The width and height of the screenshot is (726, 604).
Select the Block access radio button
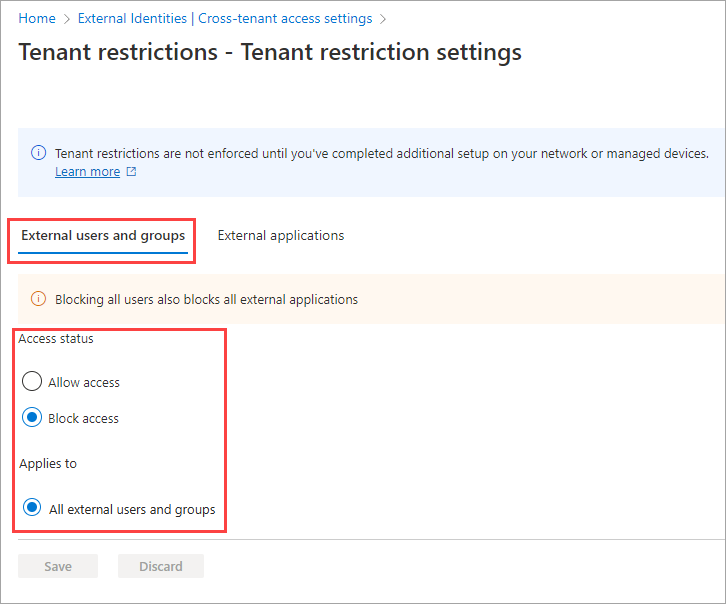click(x=32, y=418)
